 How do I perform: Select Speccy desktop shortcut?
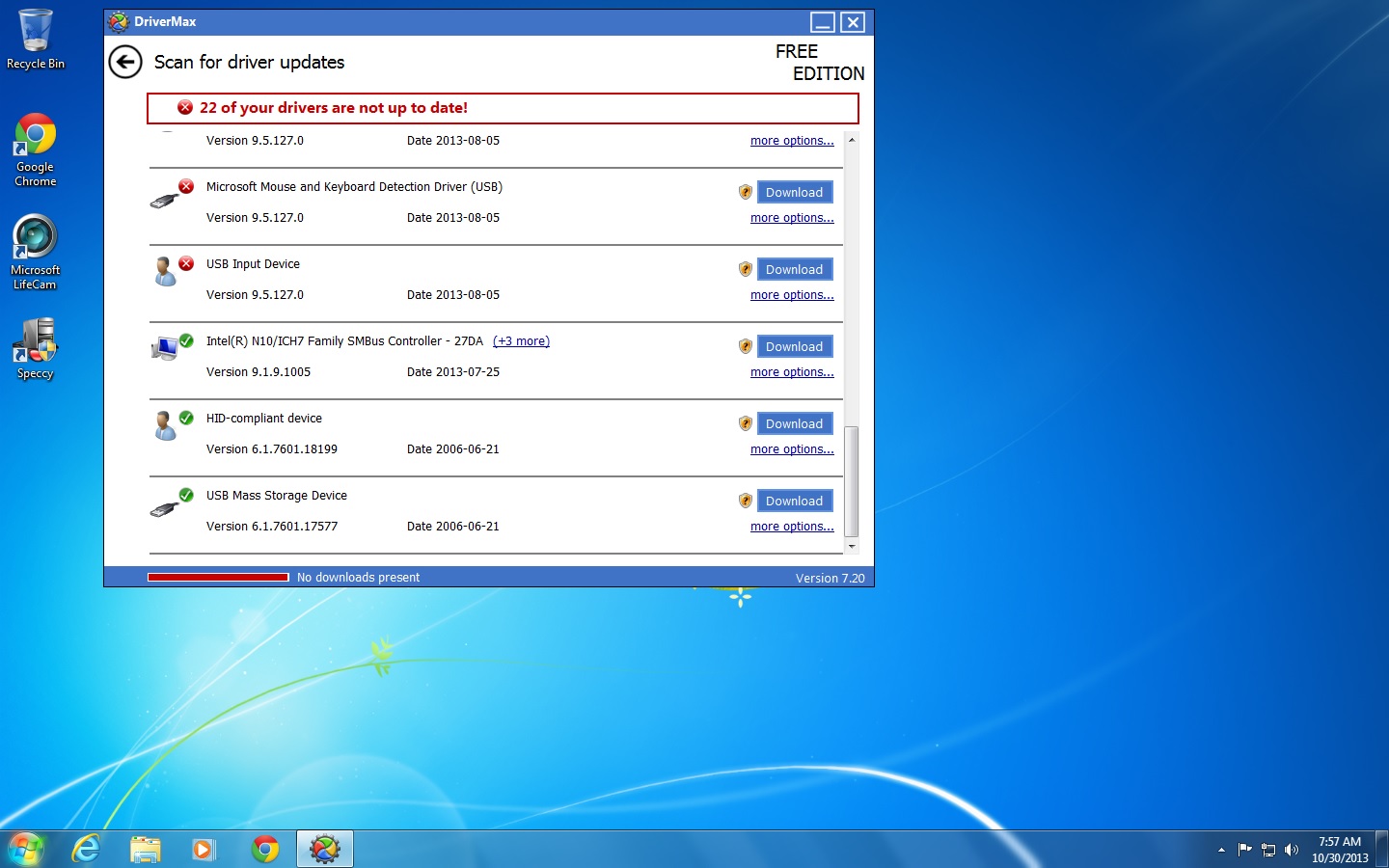[x=36, y=349]
